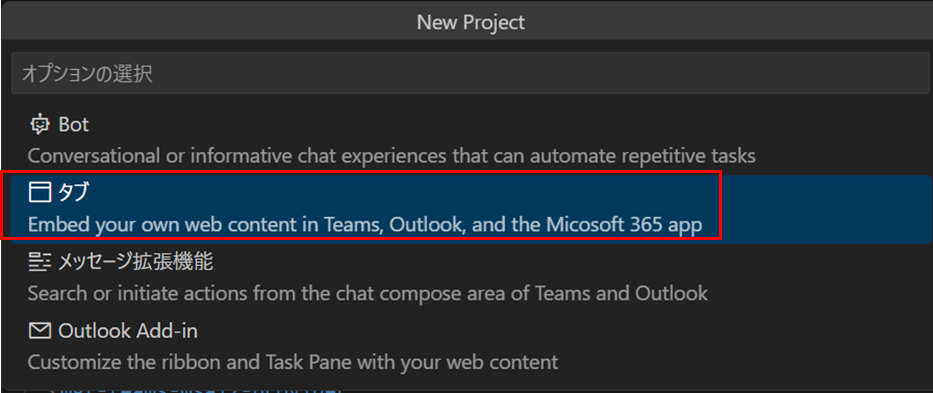Click the メッセージ拡張機能 row's empty right area
The image size is (933, 393).
coord(821,279)
